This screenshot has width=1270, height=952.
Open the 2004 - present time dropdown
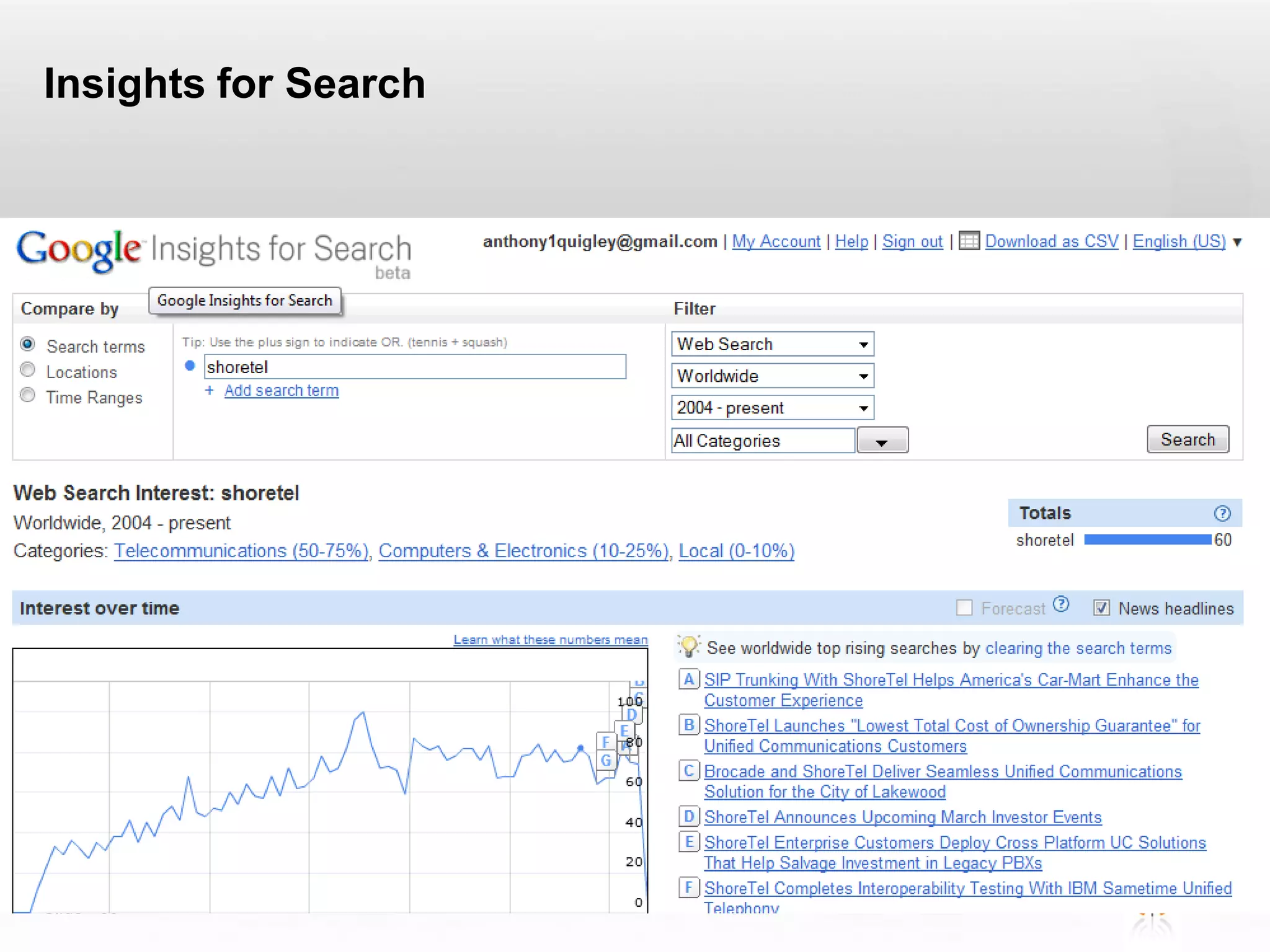coord(773,408)
